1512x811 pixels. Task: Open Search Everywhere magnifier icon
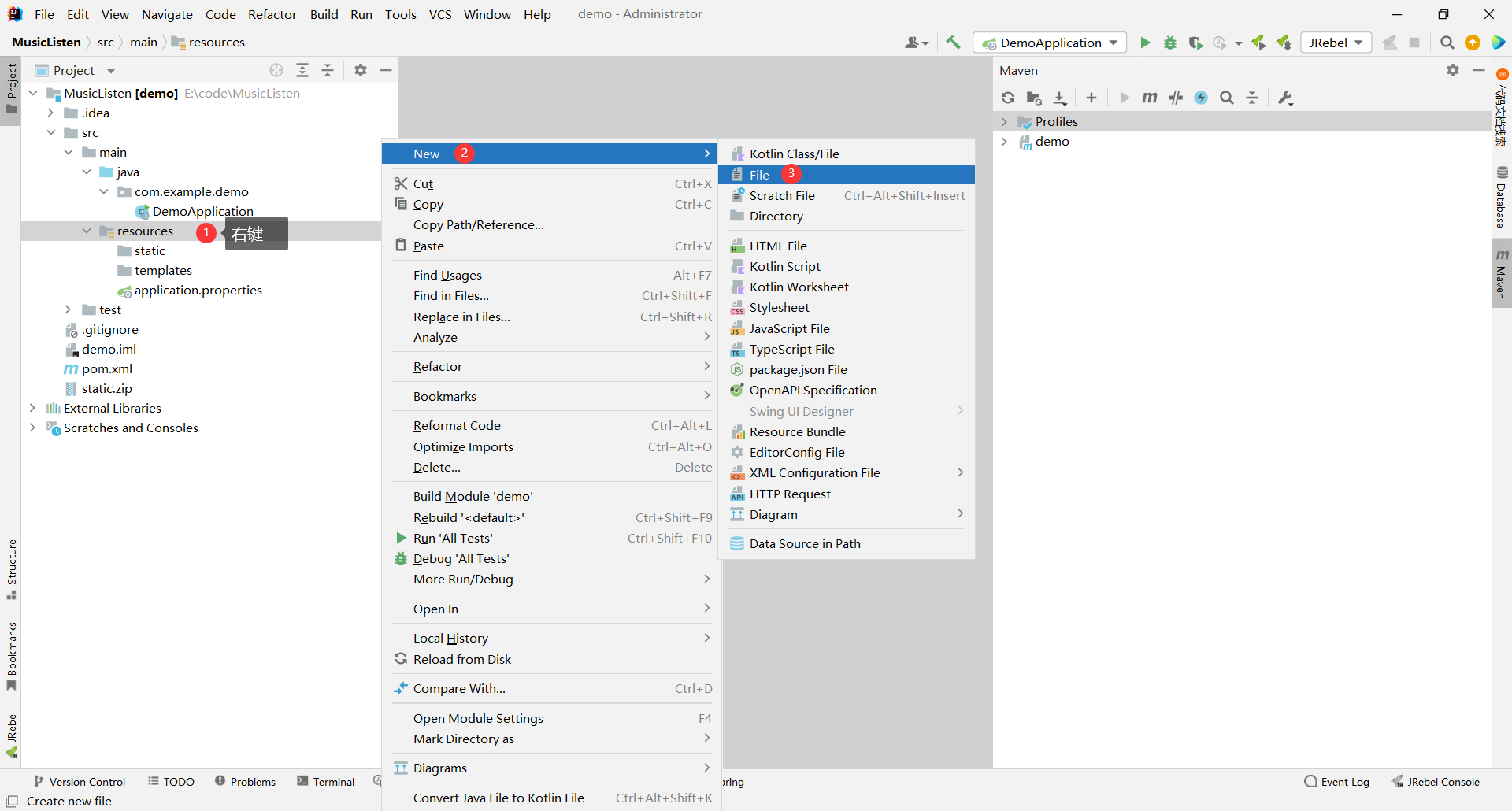click(1447, 43)
